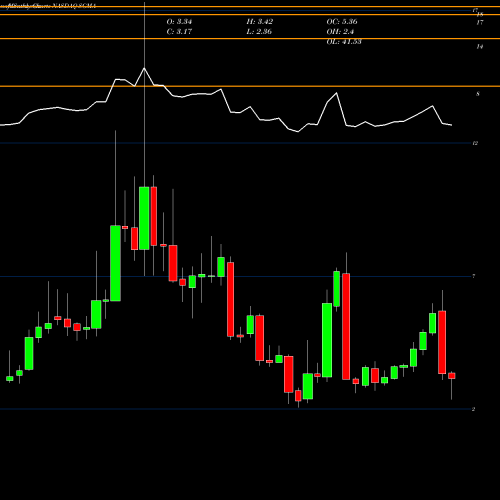Click the last red candlestick on the chart
This screenshot has width=500, height=500.
coord(452,376)
